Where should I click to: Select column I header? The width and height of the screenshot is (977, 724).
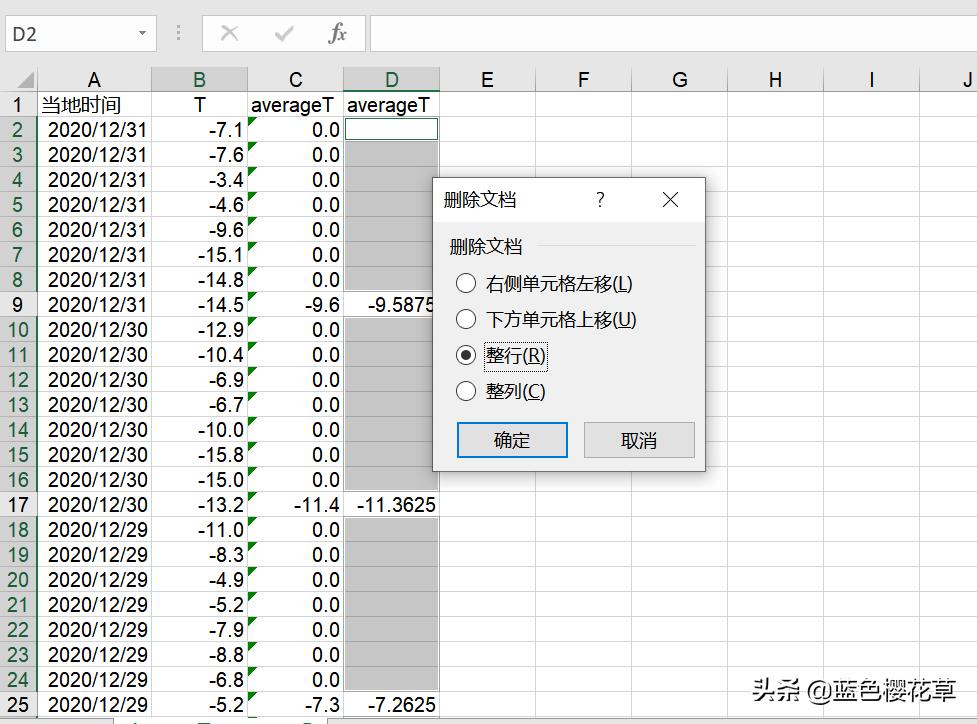click(x=871, y=80)
